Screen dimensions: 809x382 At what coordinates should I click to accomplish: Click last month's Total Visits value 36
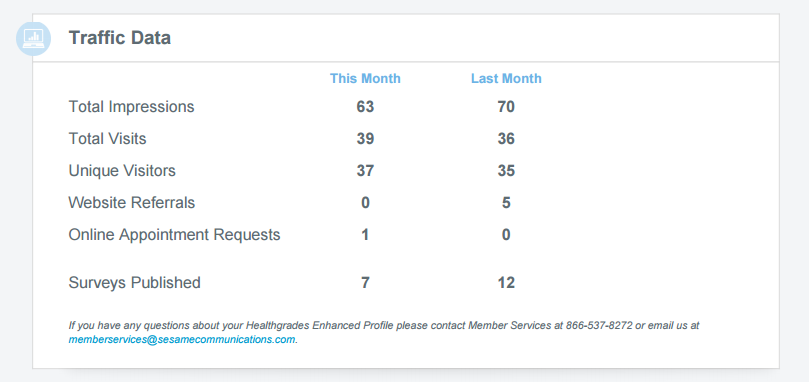(506, 139)
